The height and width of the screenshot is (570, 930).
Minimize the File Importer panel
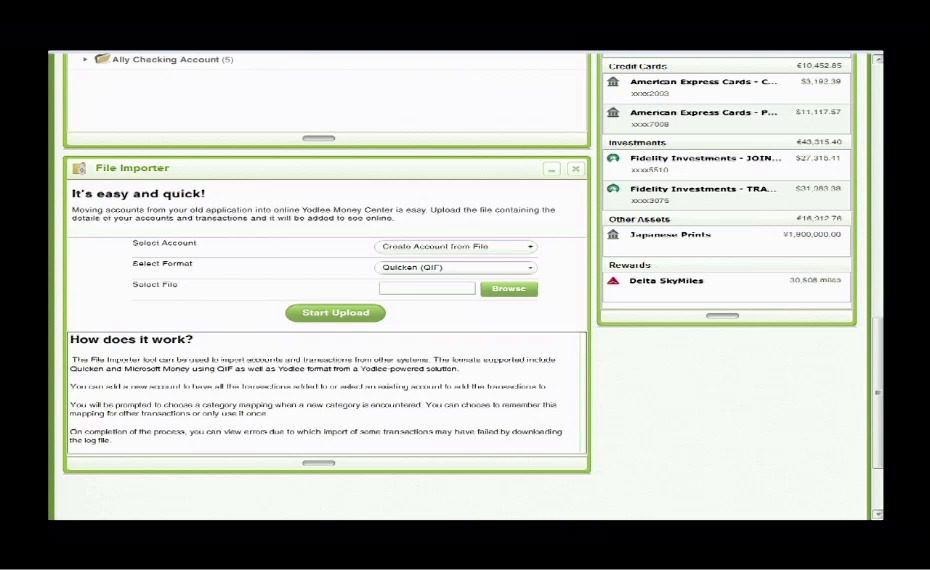pos(552,169)
